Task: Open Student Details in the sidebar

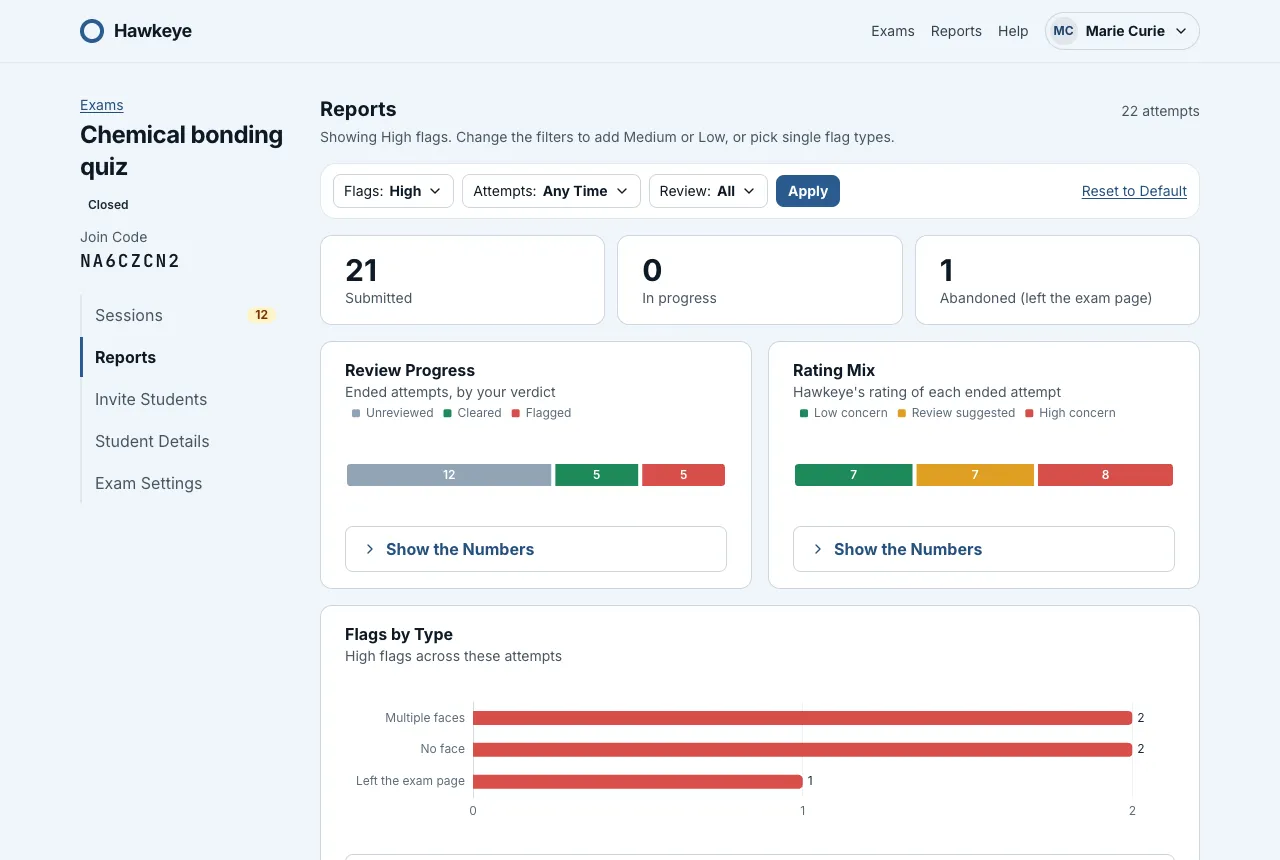Action: (181, 441)
